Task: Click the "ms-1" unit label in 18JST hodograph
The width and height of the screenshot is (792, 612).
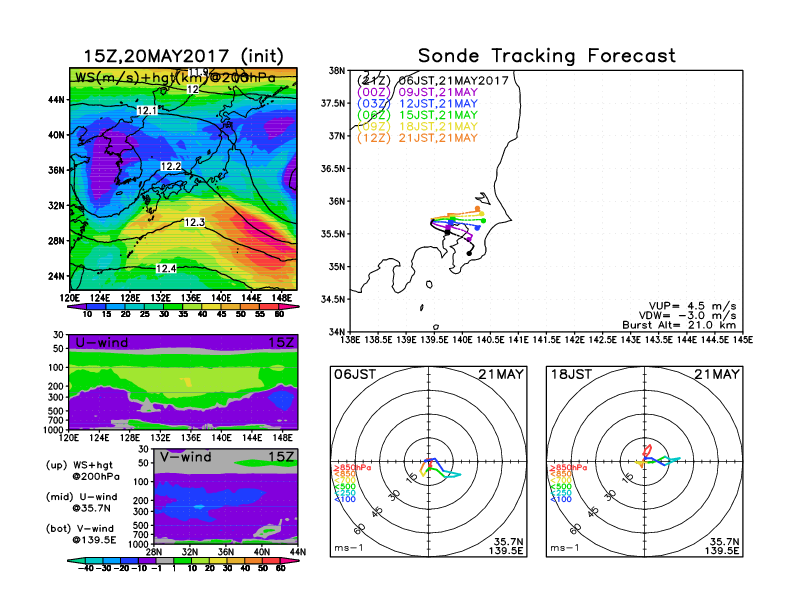Action: [565, 548]
